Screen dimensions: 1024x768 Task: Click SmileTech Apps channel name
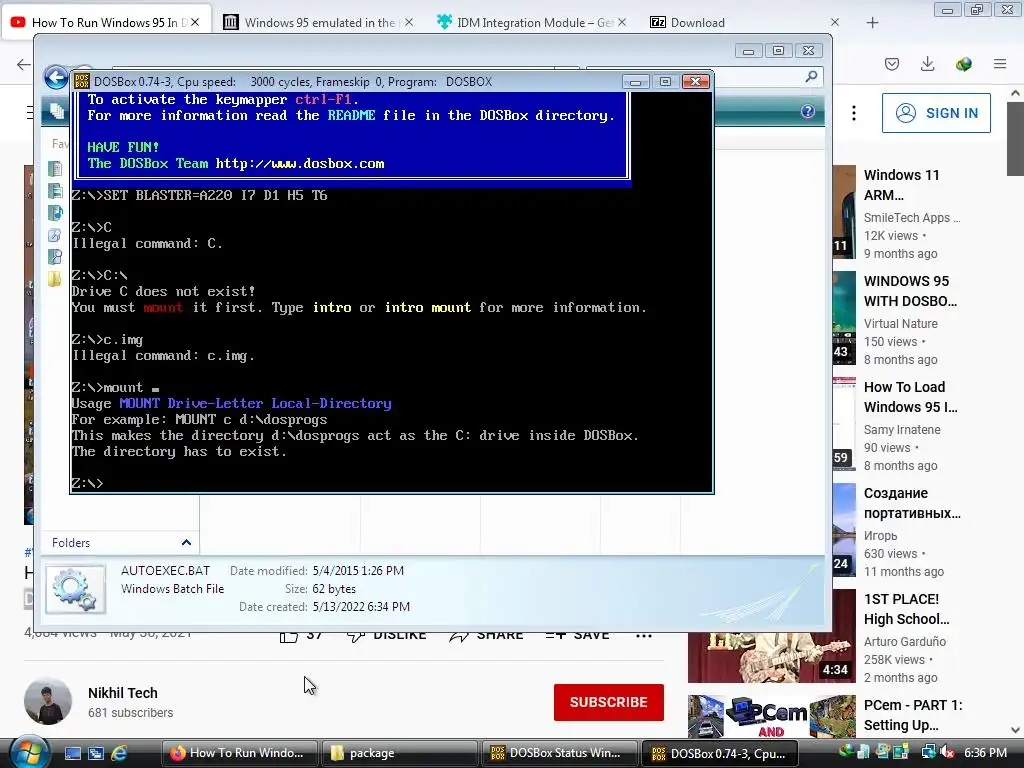click(912, 217)
